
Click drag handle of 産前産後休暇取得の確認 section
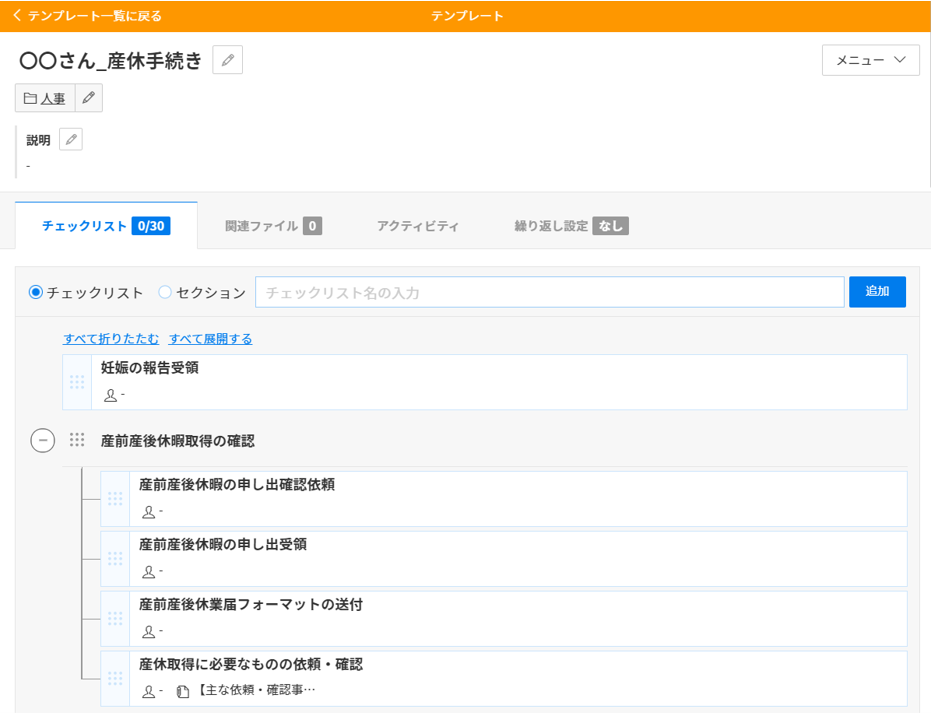click(77, 440)
